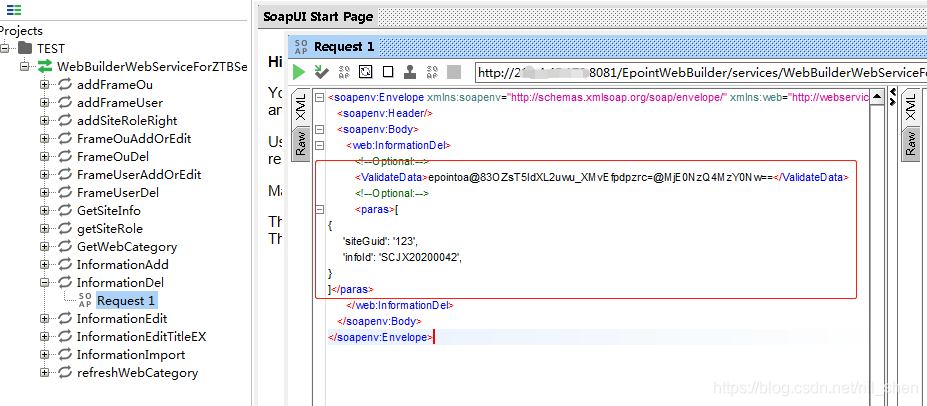
Task: Select the XML tab of request editor
Action: point(300,107)
